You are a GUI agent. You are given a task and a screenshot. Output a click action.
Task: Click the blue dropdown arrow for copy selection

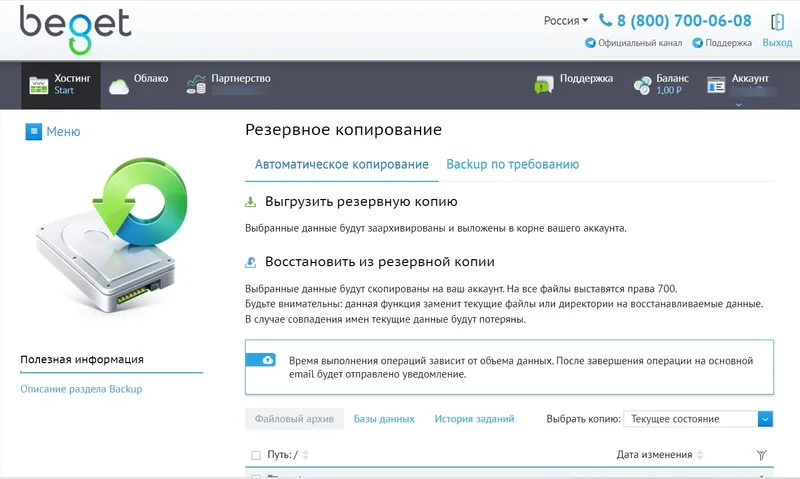[765, 419]
